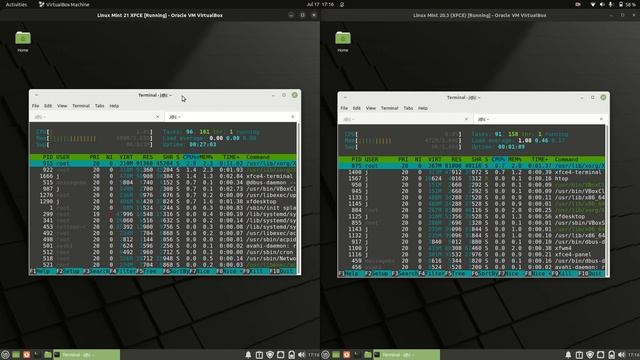Click the microphone icon in host top bar
640x360 pixels.
pos(611,4)
